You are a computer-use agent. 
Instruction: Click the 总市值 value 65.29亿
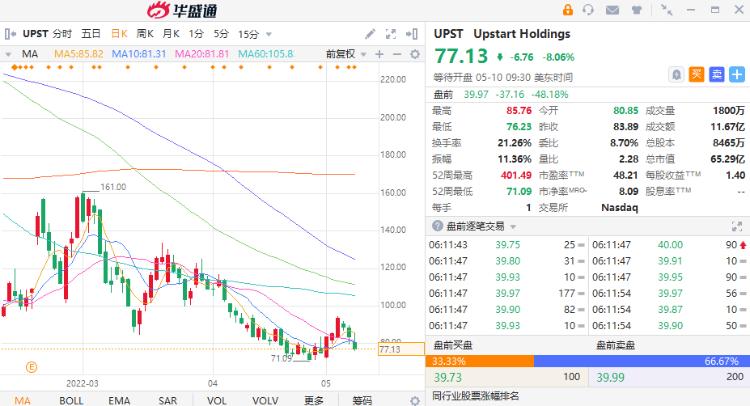[x=728, y=159]
